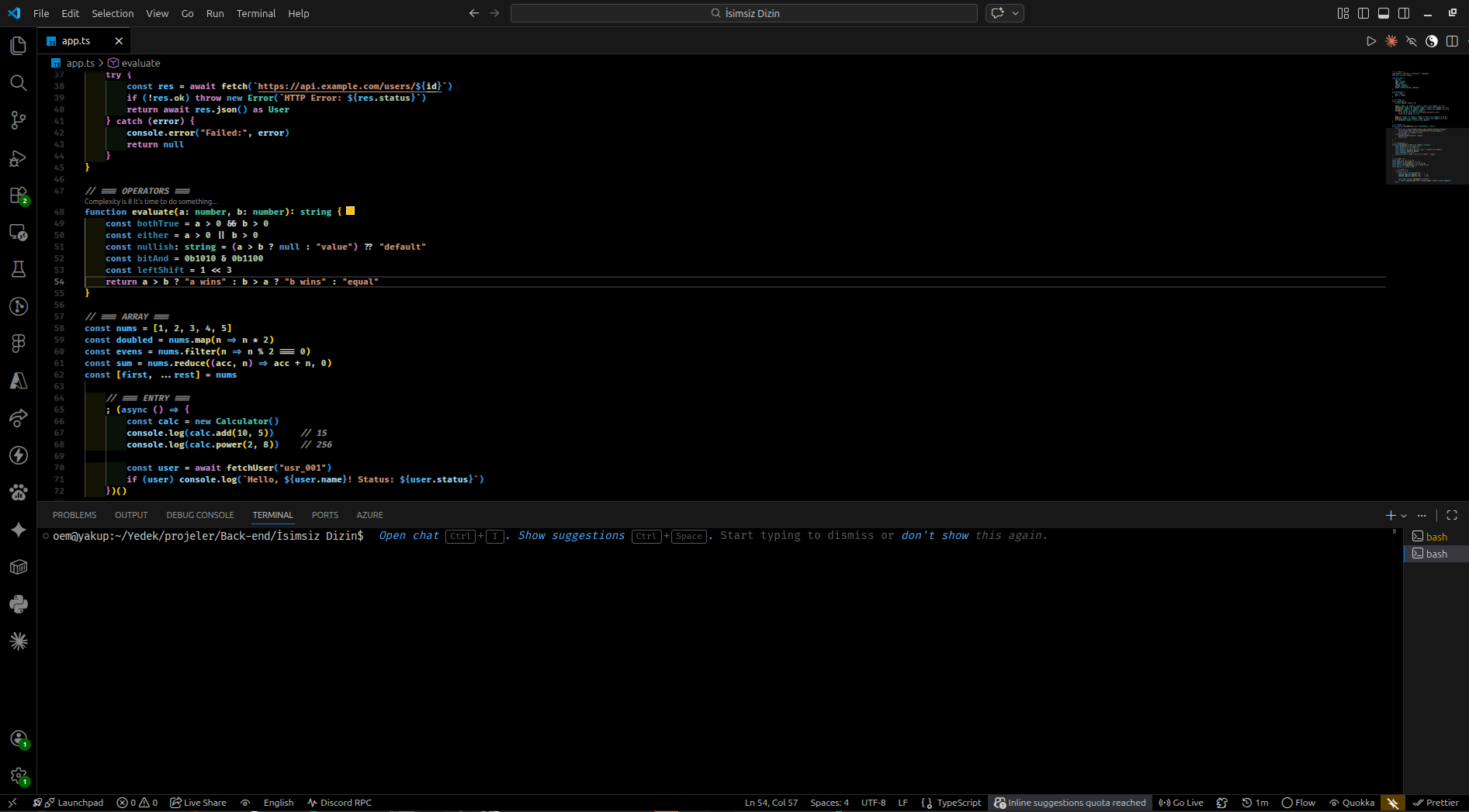Image resolution: width=1469 pixels, height=812 pixels.
Task: Open api.example.com URL in code
Action: [349, 87]
